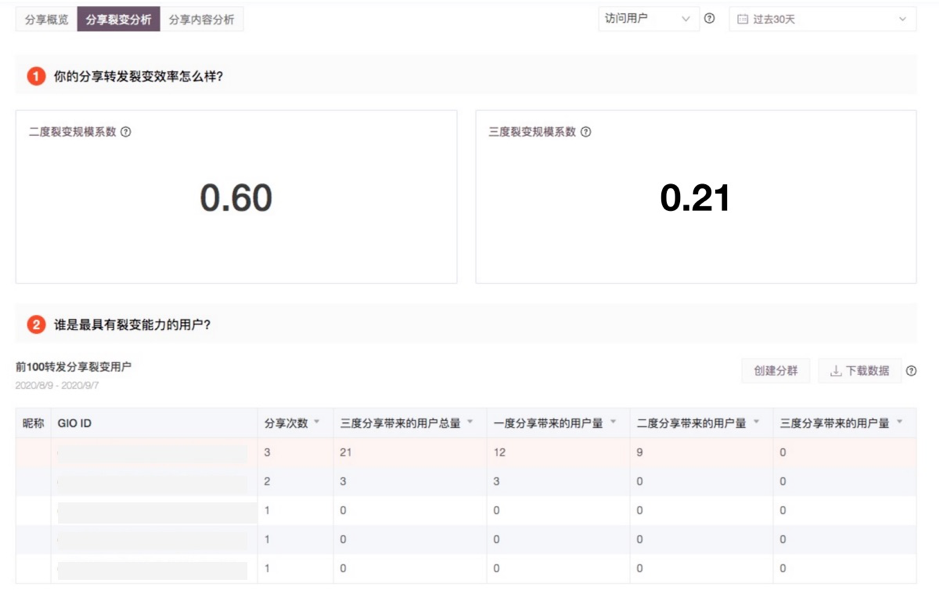Open the 分享内容分析 tab

click(x=201, y=19)
